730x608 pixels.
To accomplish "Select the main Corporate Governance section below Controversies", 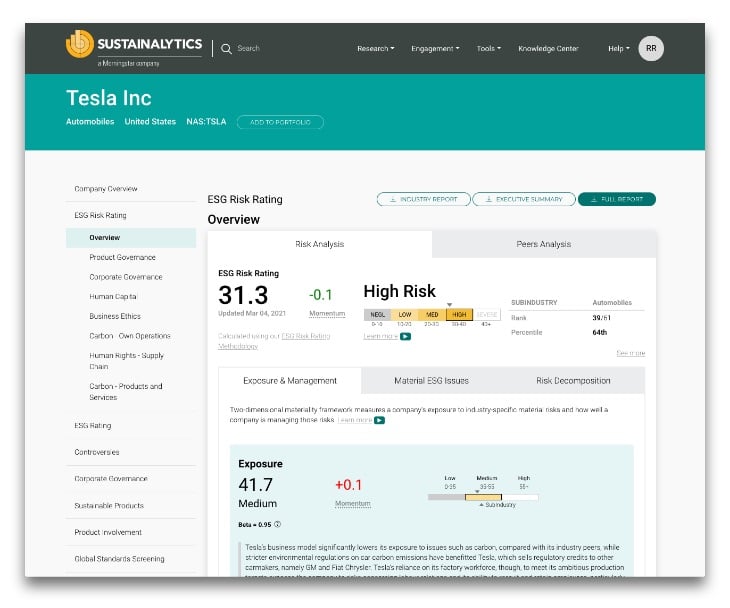I will 111,479.
